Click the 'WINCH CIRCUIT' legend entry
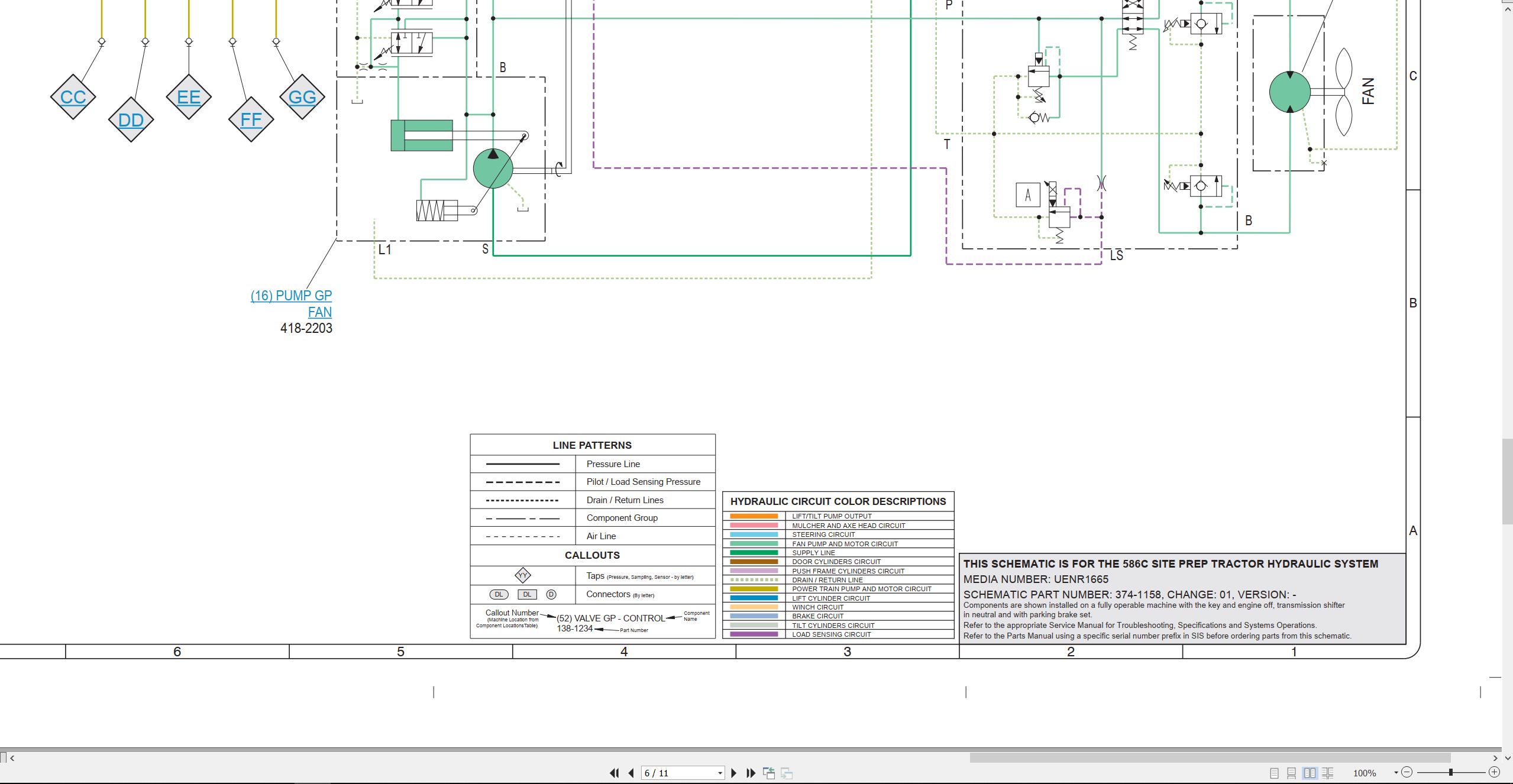Viewport: 1513px width, 784px height. pos(817,607)
